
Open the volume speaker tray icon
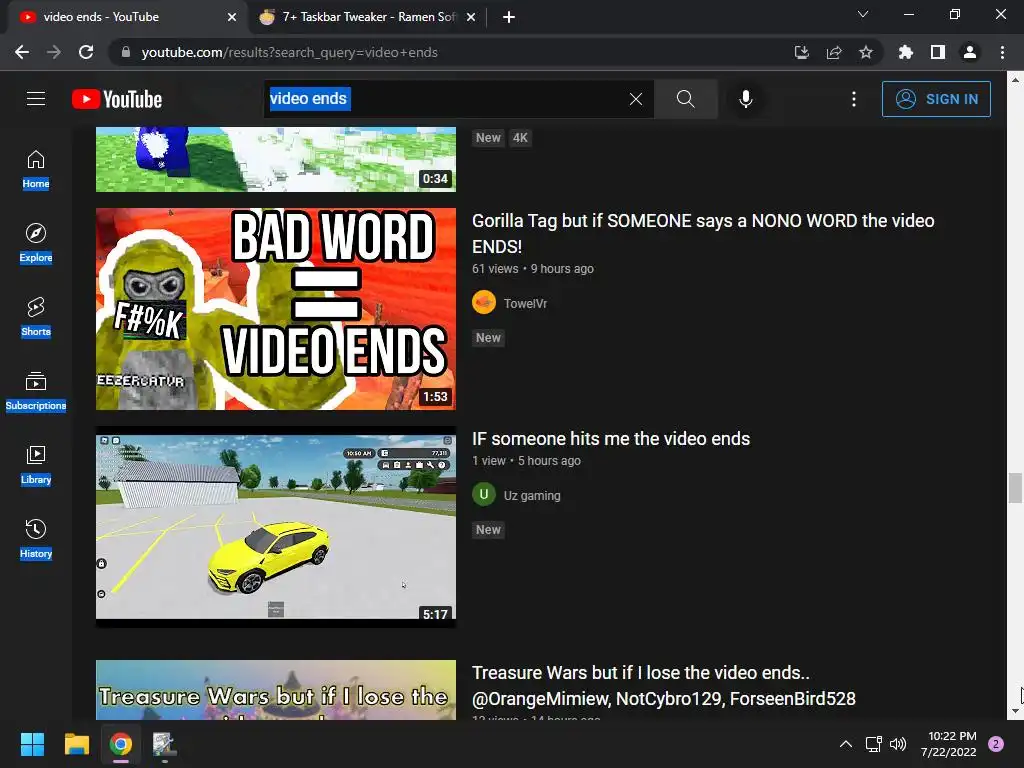click(899, 744)
